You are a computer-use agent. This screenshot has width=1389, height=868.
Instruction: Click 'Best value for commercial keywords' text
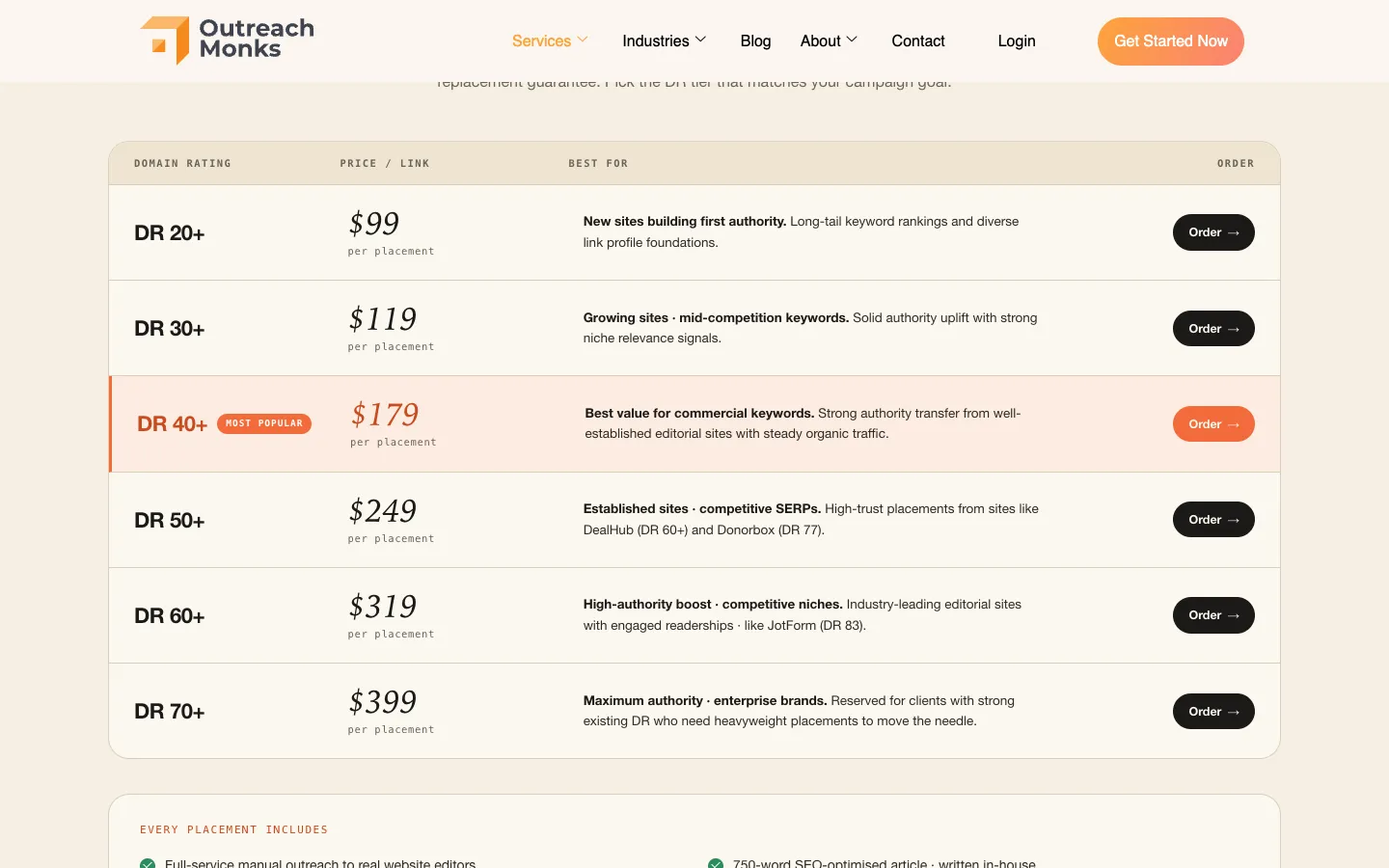point(699,414)
